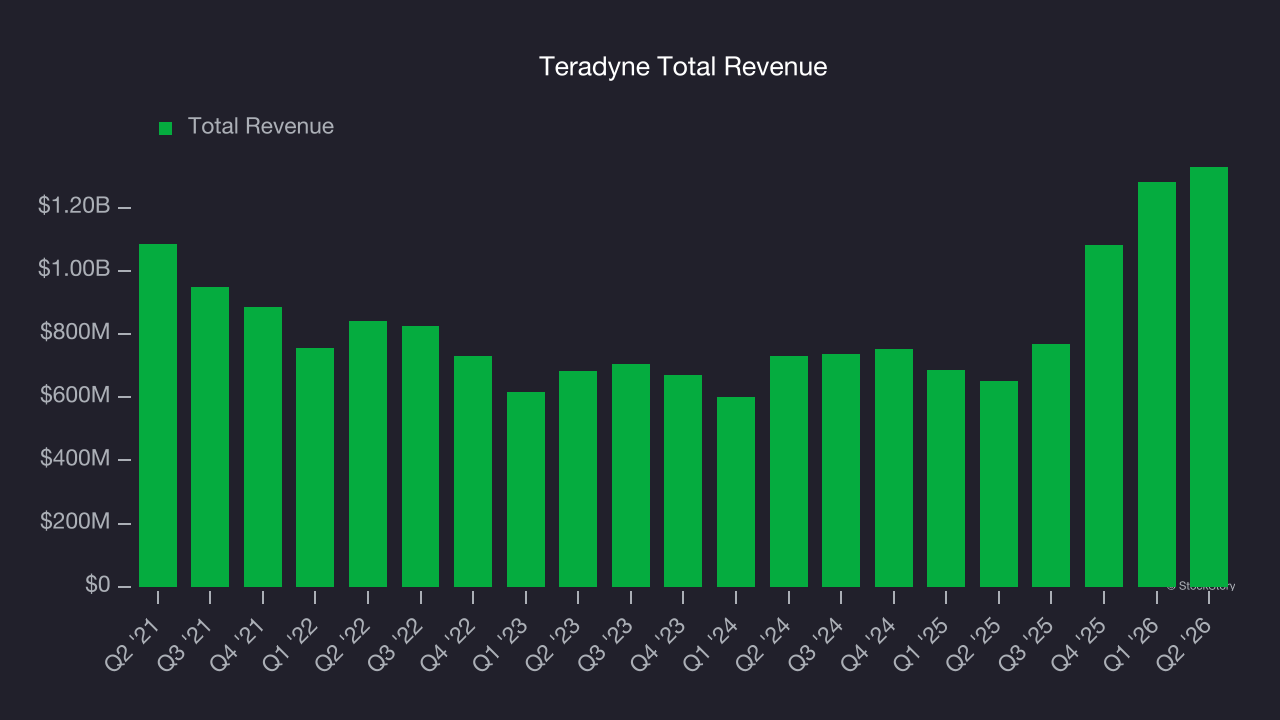Click the '$800M' y-axis label
This screenshot has height=720, width=1280.
[75, 332]
